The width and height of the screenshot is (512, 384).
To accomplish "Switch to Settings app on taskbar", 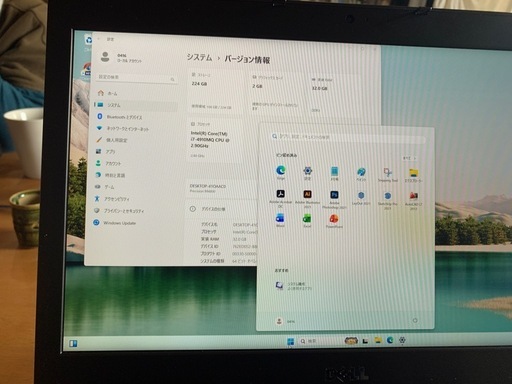I will pyautogui.click(x=402, y=340).
